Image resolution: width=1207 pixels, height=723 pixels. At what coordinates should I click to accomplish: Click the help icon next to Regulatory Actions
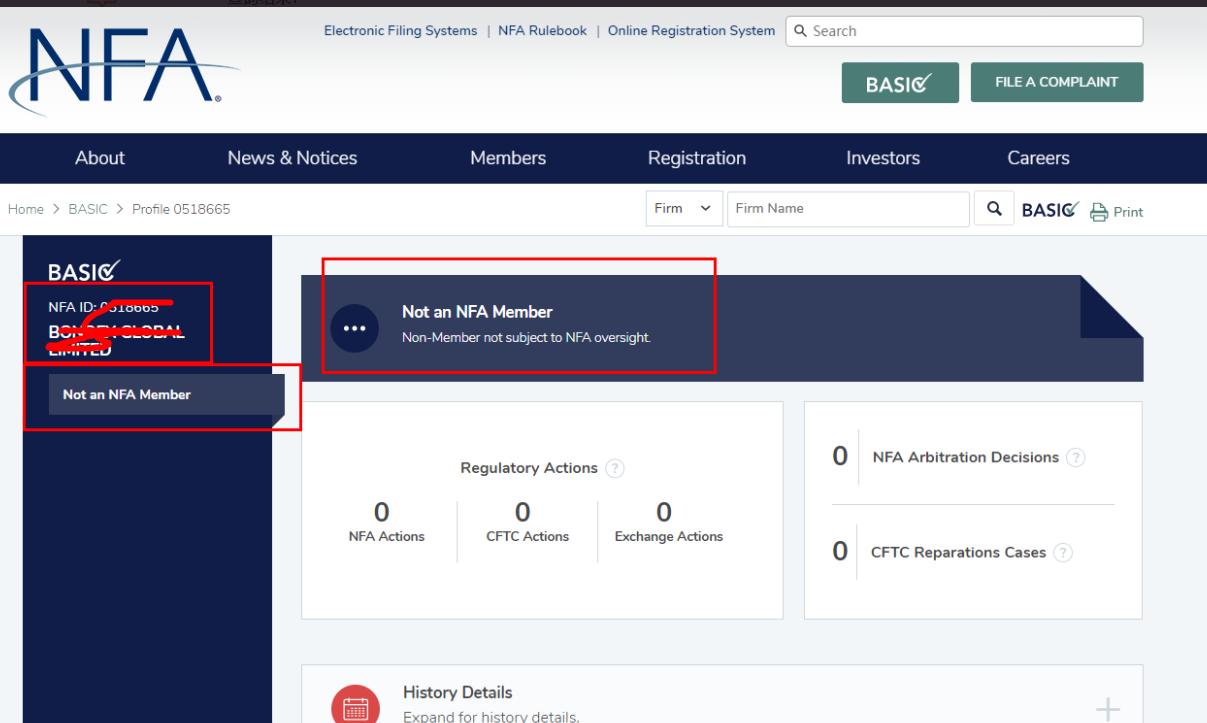tap(615, 468)
